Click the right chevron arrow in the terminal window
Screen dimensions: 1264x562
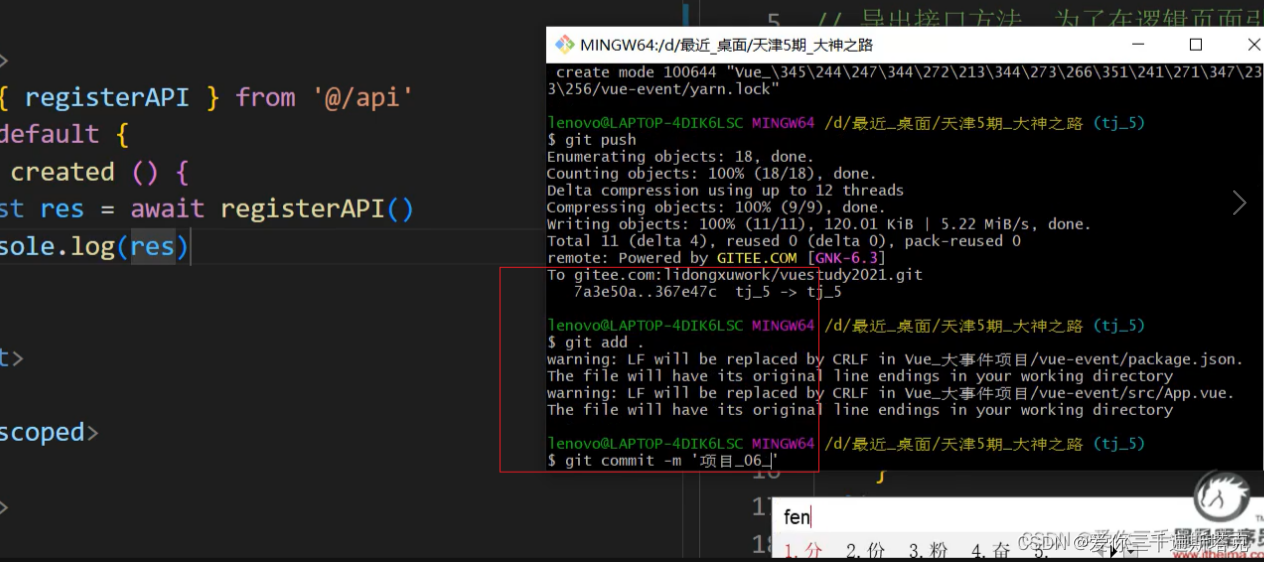point(1239,203)
